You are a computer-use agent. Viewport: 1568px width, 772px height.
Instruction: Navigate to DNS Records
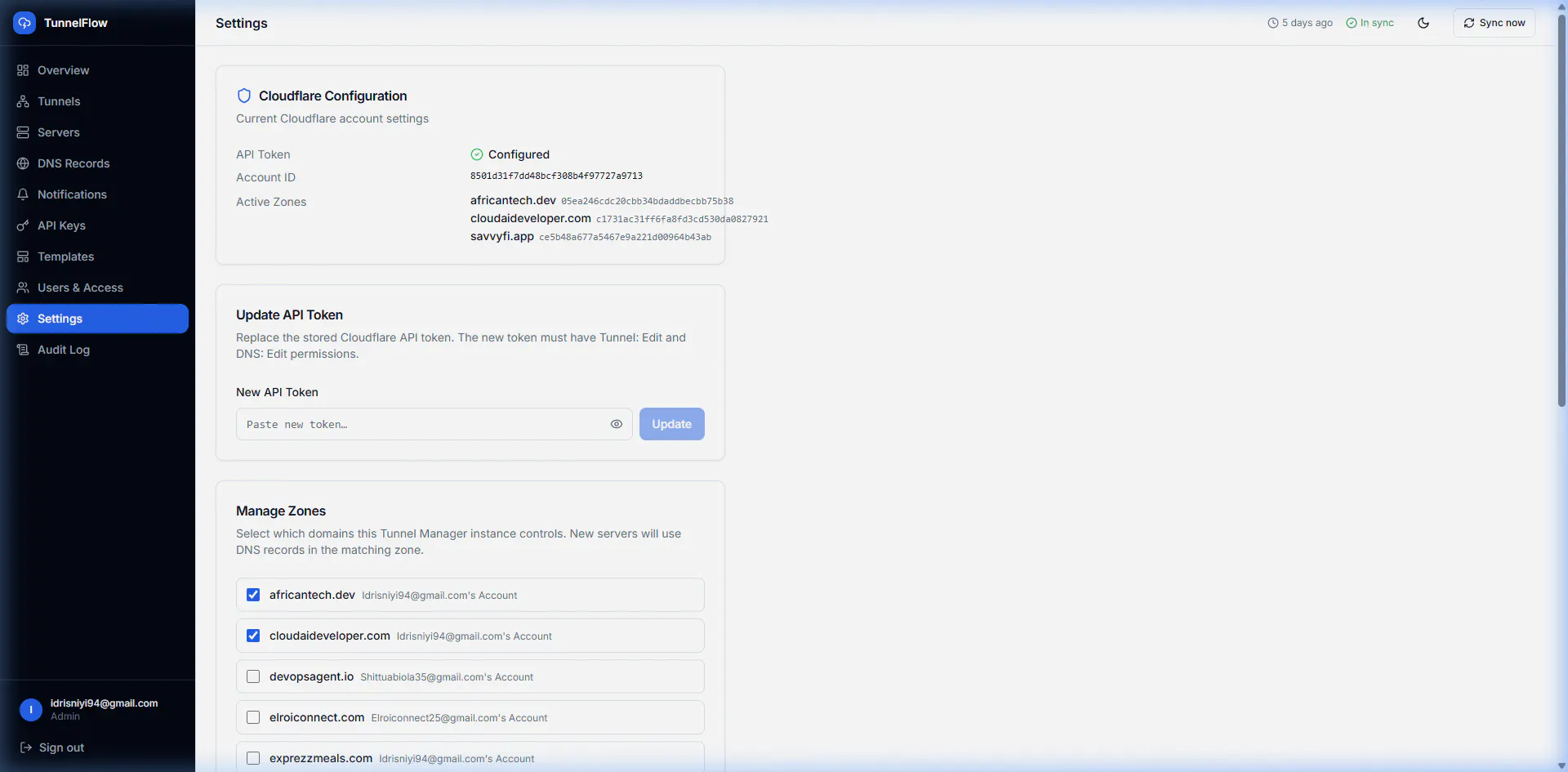coord(97,163)
